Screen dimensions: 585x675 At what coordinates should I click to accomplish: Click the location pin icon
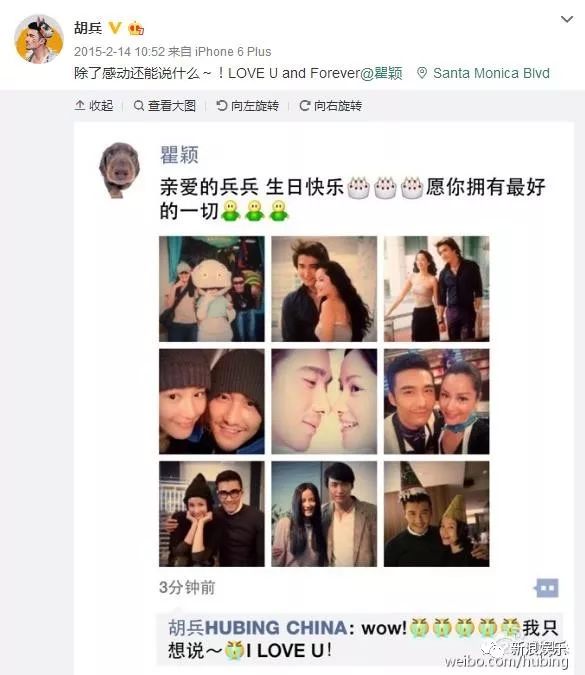[422, 73]
